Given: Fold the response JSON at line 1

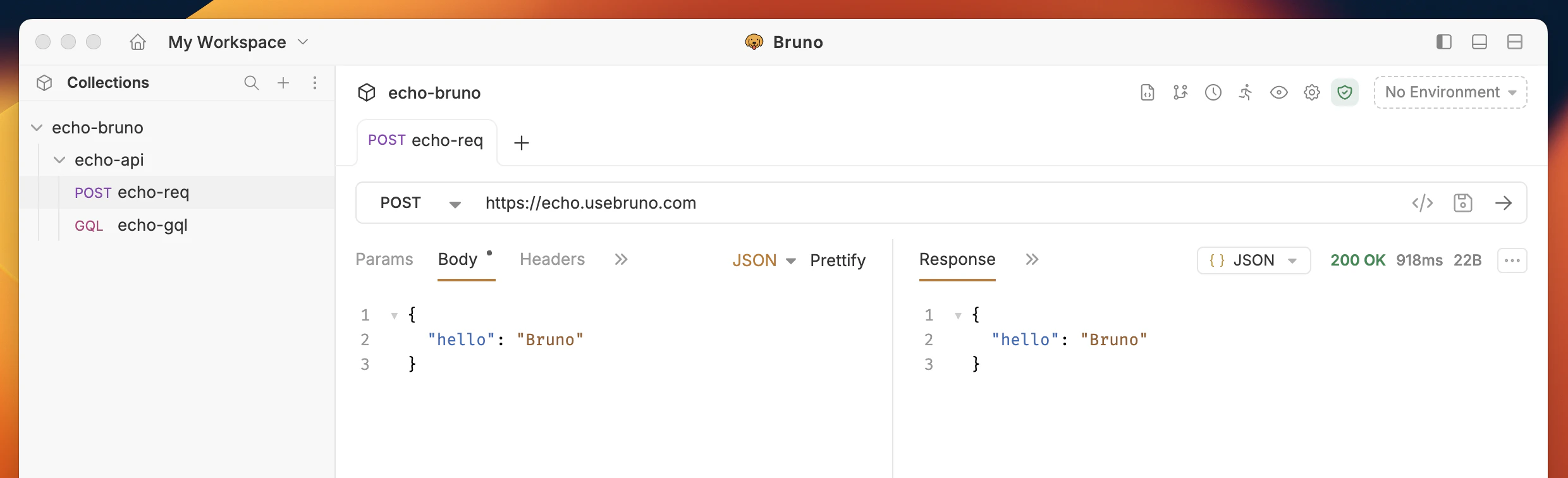Looking at the screenshot, I should (959, 316).
